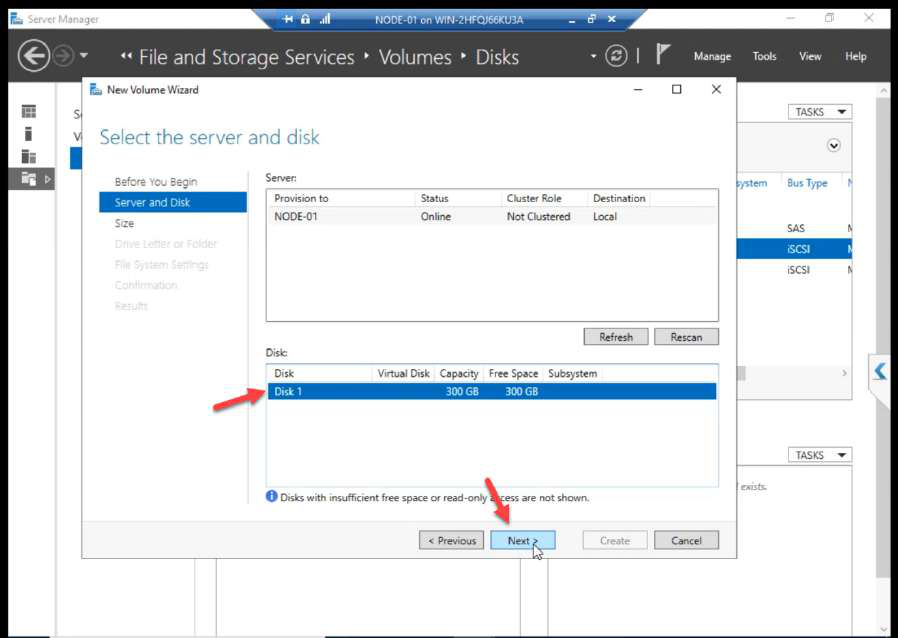Click the Destination column header

619,198
